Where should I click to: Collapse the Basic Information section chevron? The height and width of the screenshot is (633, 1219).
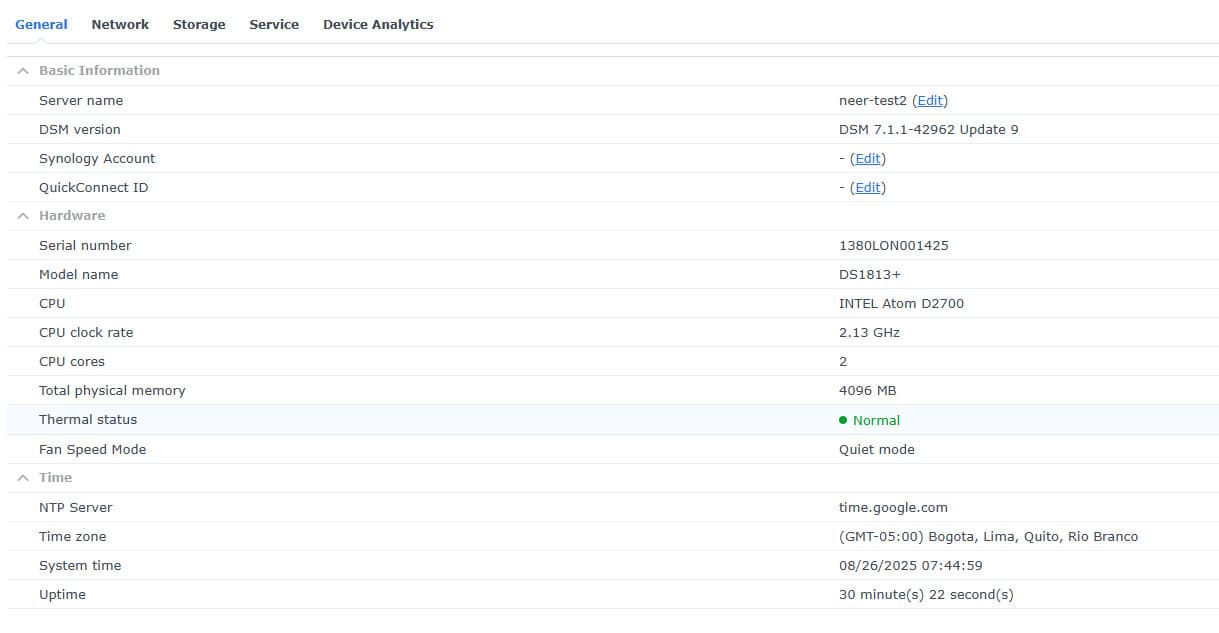pos(23,71)
